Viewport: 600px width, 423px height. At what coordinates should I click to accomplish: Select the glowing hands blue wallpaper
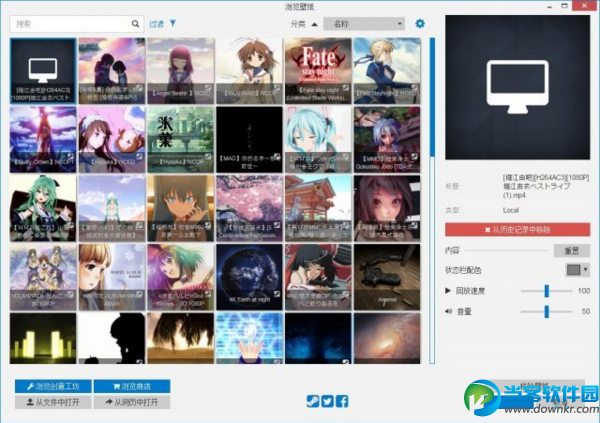coord(249,338)
